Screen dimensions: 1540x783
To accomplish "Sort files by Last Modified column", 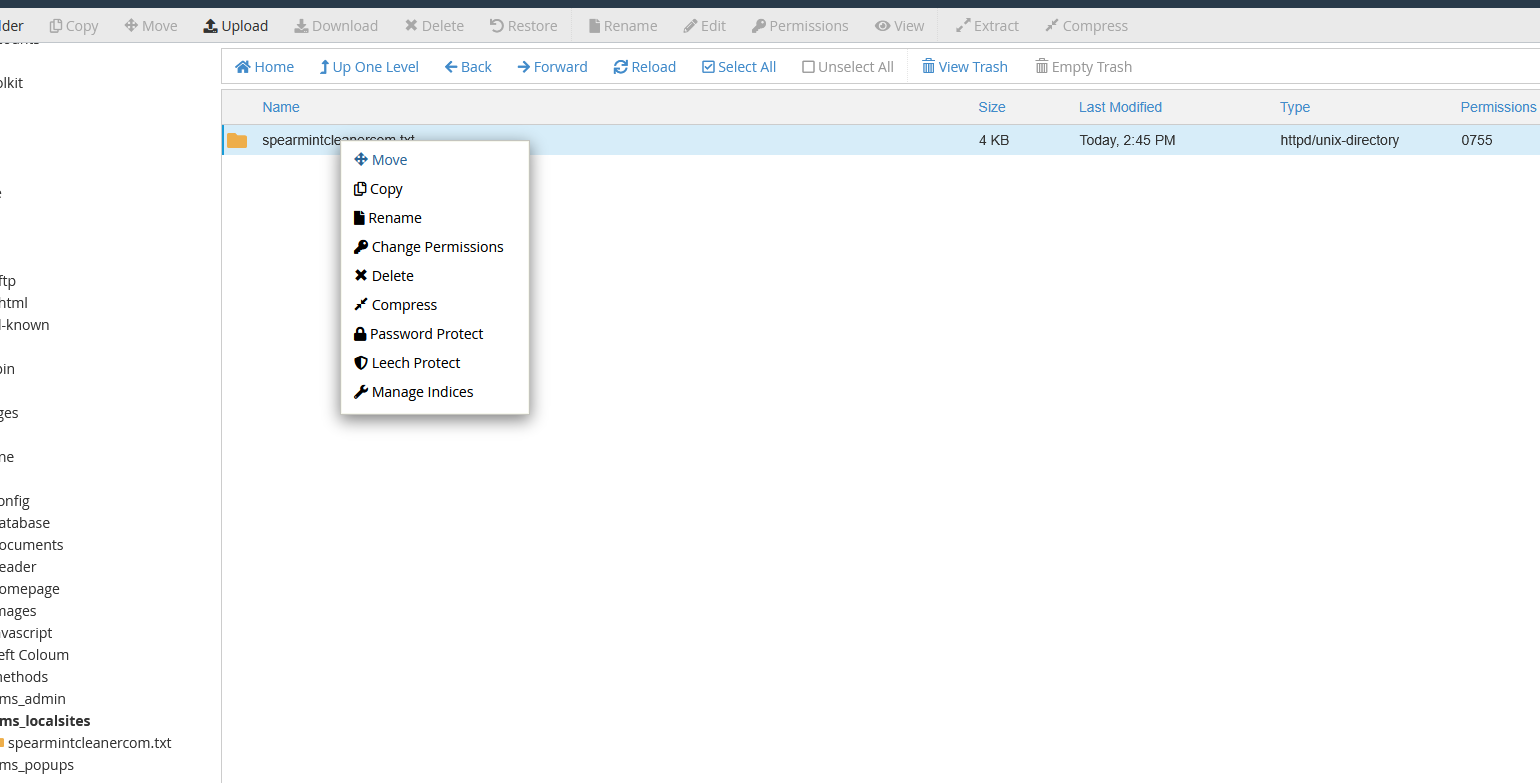I will 1120,107.
